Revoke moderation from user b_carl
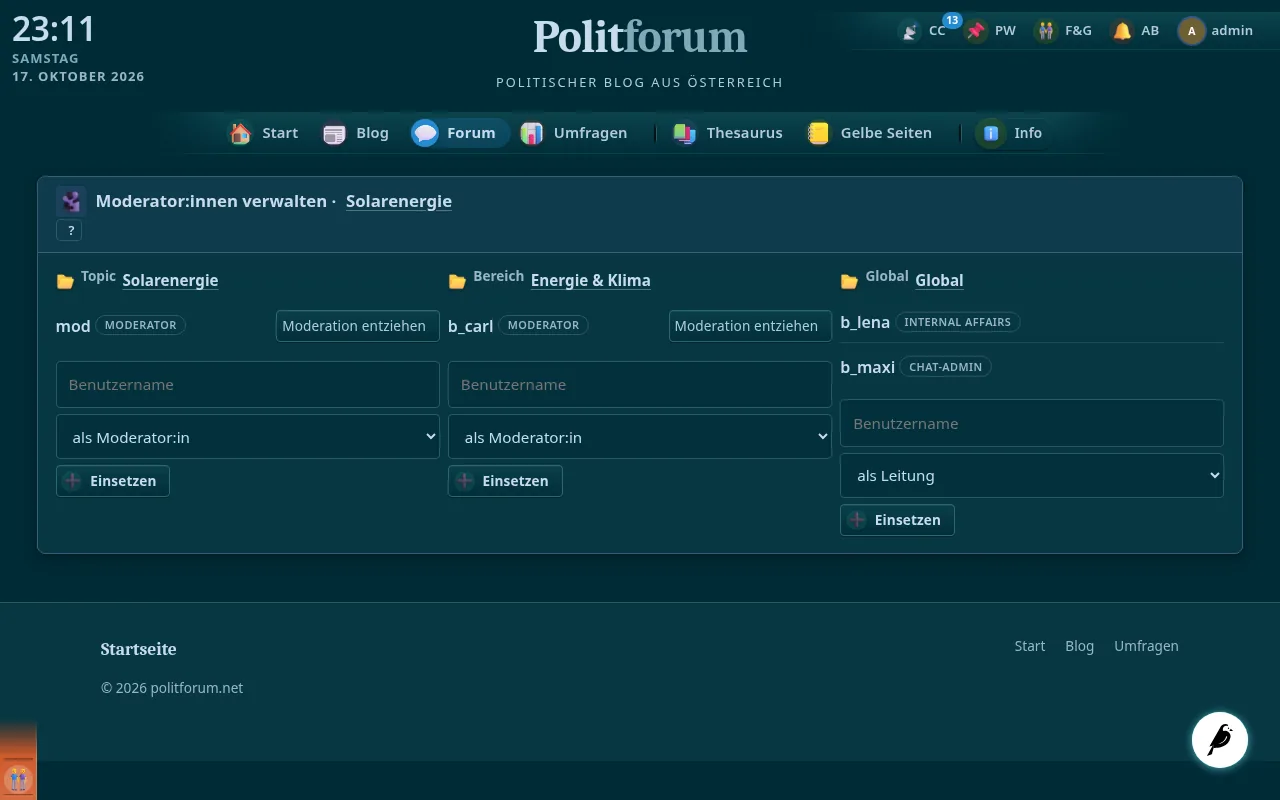This screenshot has width=1280, height=800. 750,326
